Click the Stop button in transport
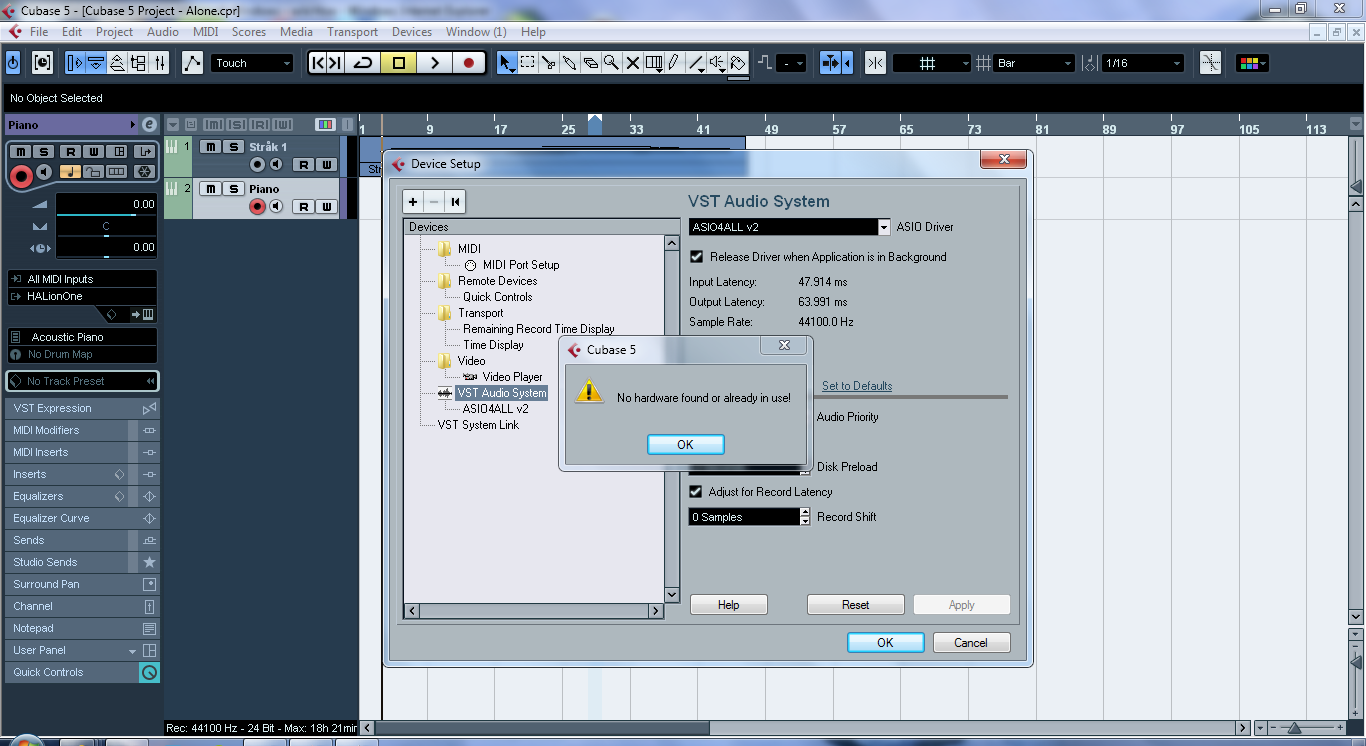 click(399, 63)
